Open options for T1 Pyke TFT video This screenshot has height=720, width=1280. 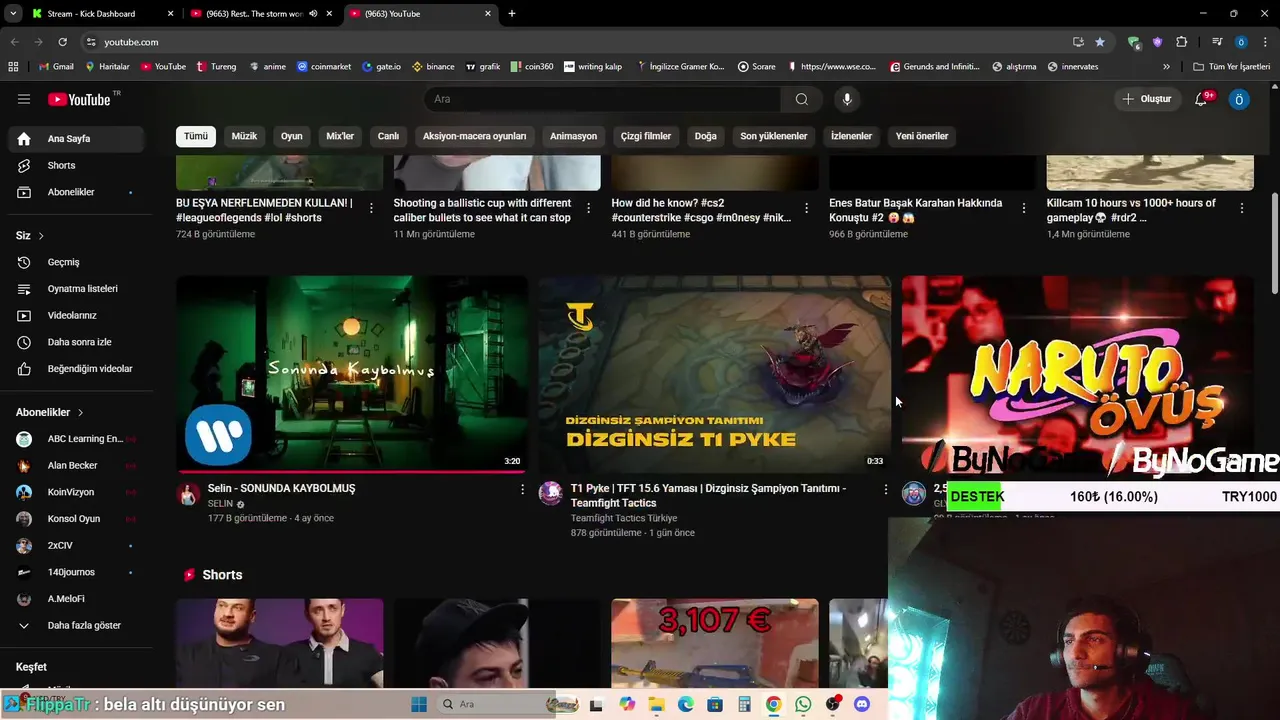[x=885, y=489]
